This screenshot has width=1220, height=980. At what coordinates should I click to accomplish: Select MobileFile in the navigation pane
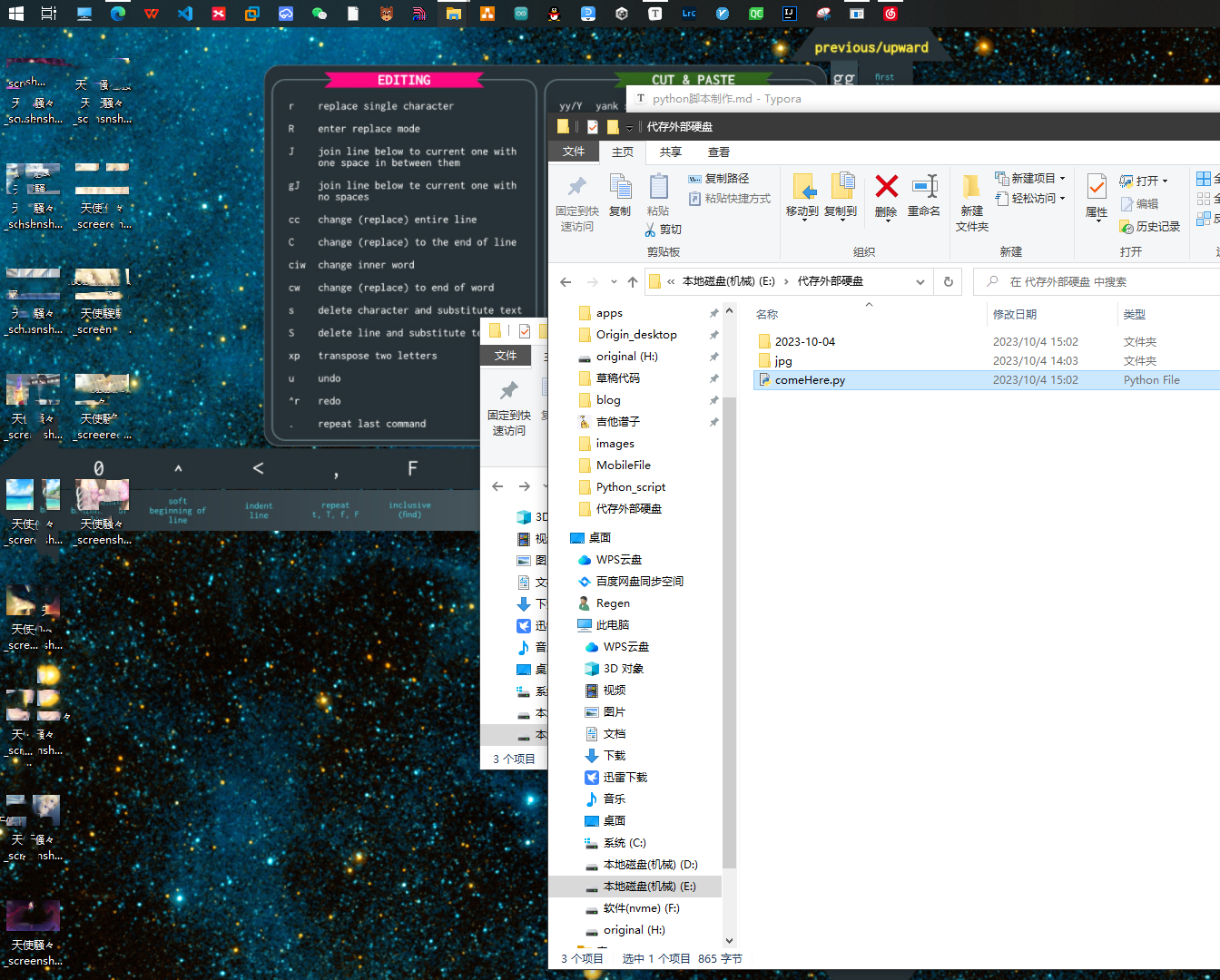[x=624, y=465]
